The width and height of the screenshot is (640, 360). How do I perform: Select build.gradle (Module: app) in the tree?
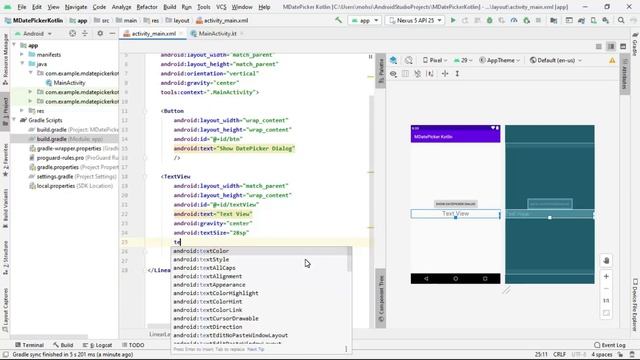tap(64, 139)
